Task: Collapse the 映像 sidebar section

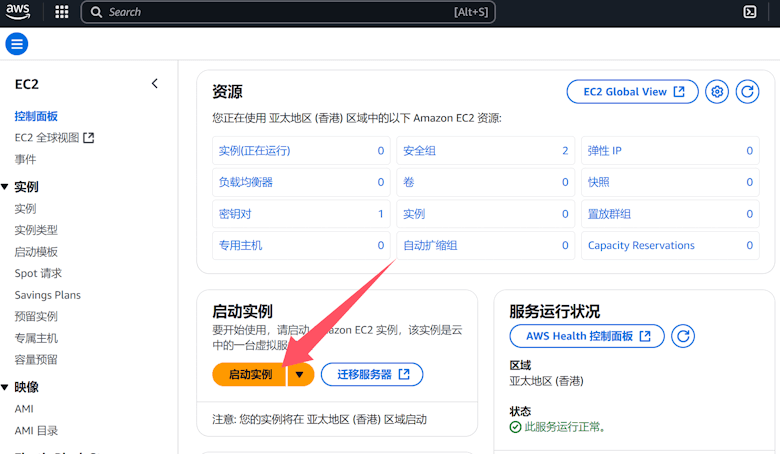Action: 5,387
